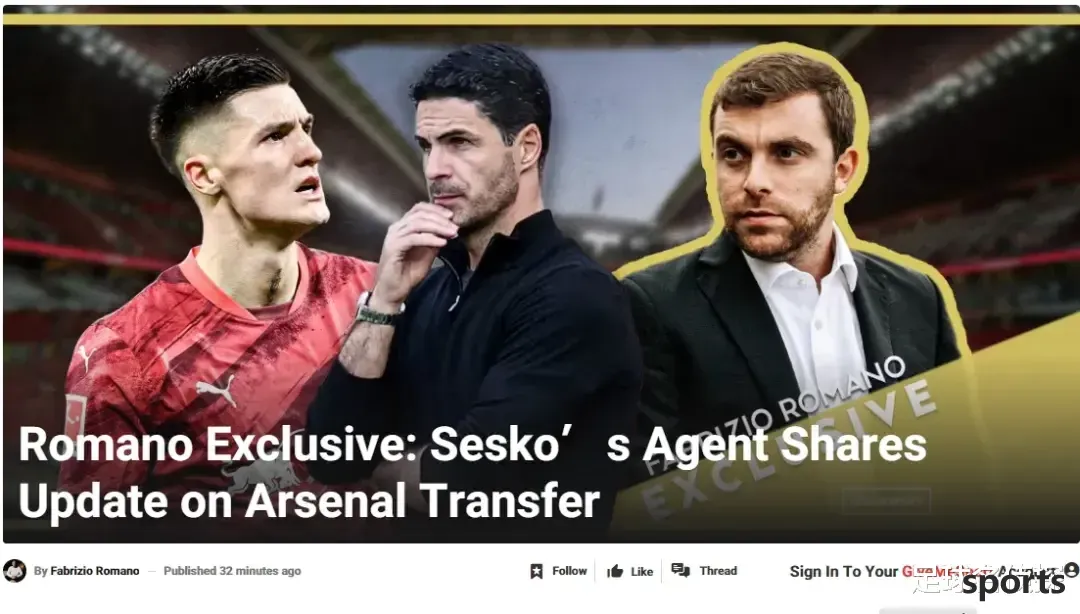1080x614 pixels.
Task: Click the Puma logo on the red jersey
Action: 217,389
